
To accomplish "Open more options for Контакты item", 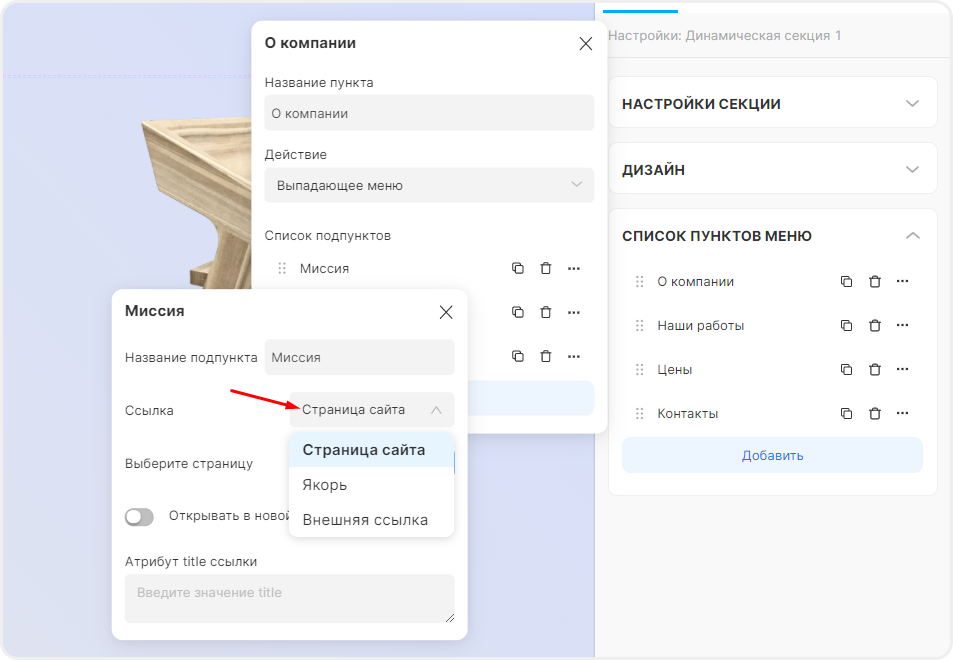I will (x=903, y=413).
